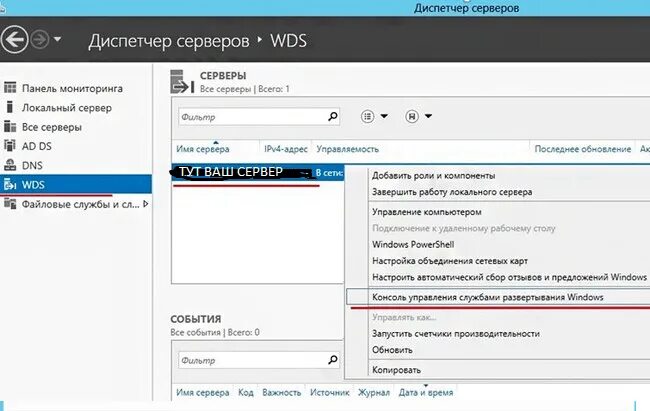The width and height of the screenshot is (650, 411).
Task: Open the servers saved query dropdown arrow
Action: click(x=428, y=116)
